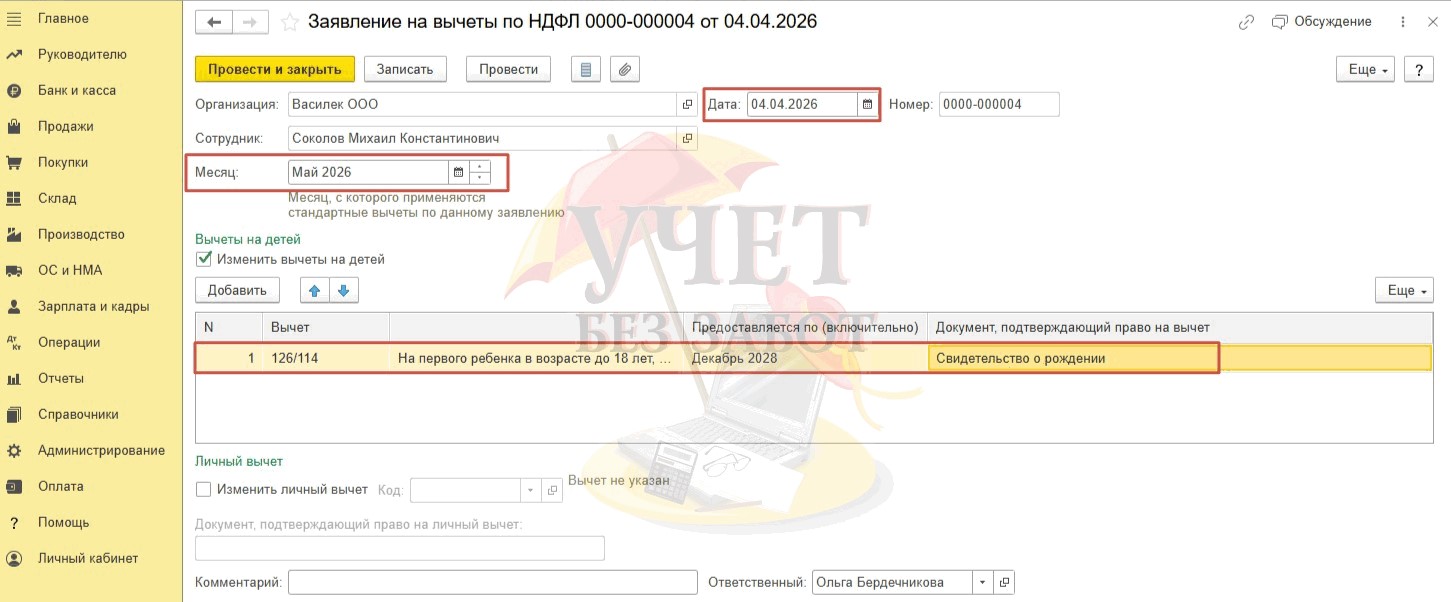The height and width of the screenshot is (602, 1451).
Task: Open calendar picker for Месяц field
Action: (x=458, y=172)
